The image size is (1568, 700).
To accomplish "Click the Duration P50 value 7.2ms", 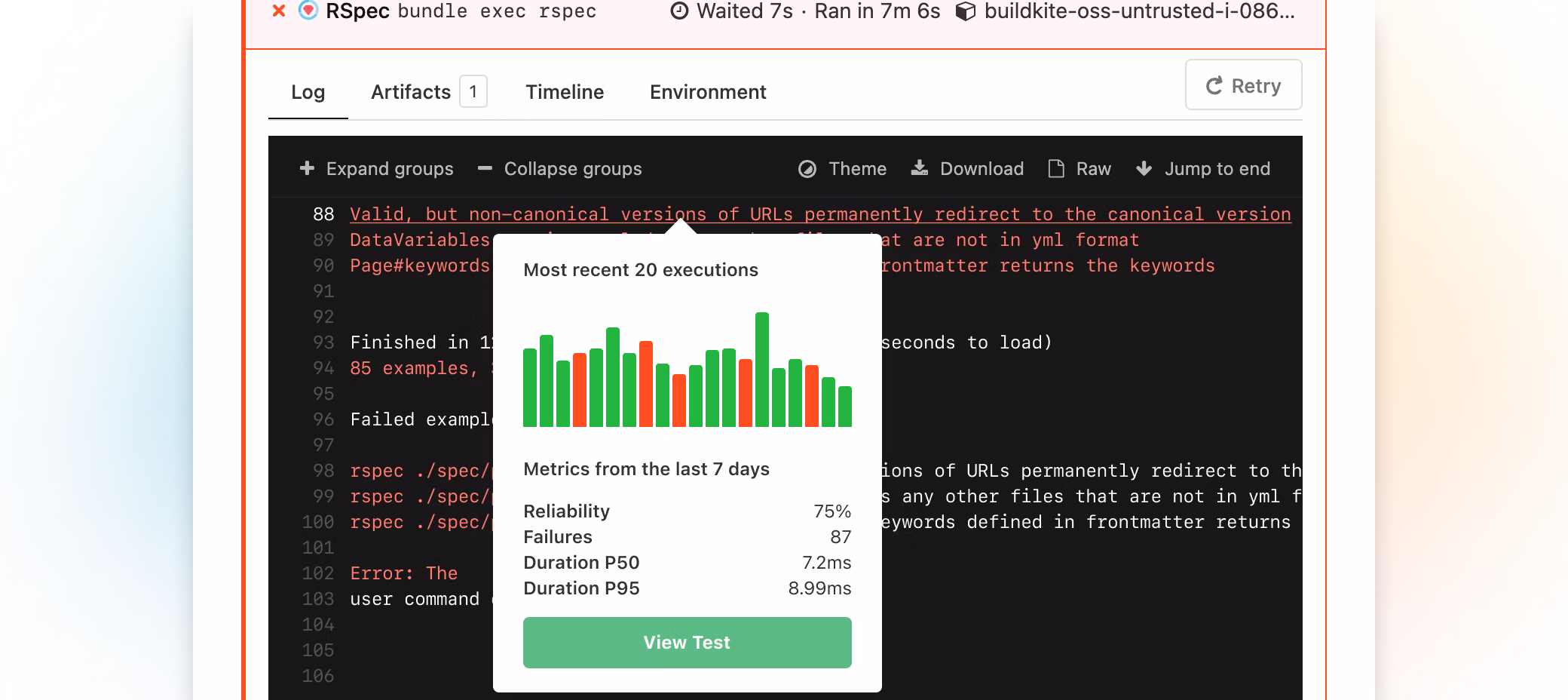I will click(x=827, y=563).
